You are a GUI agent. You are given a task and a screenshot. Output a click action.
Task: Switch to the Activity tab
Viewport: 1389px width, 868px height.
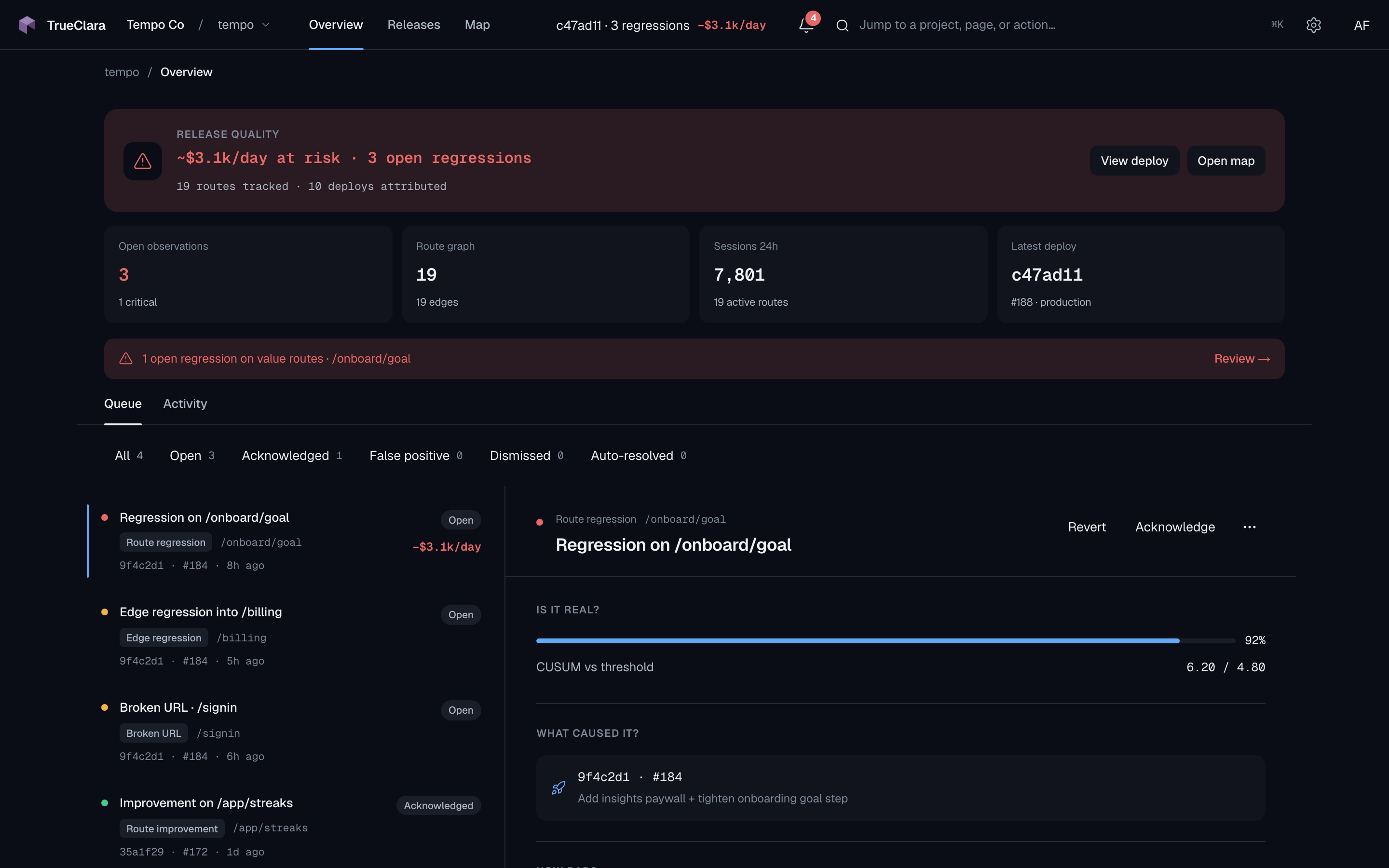point(185,404)
